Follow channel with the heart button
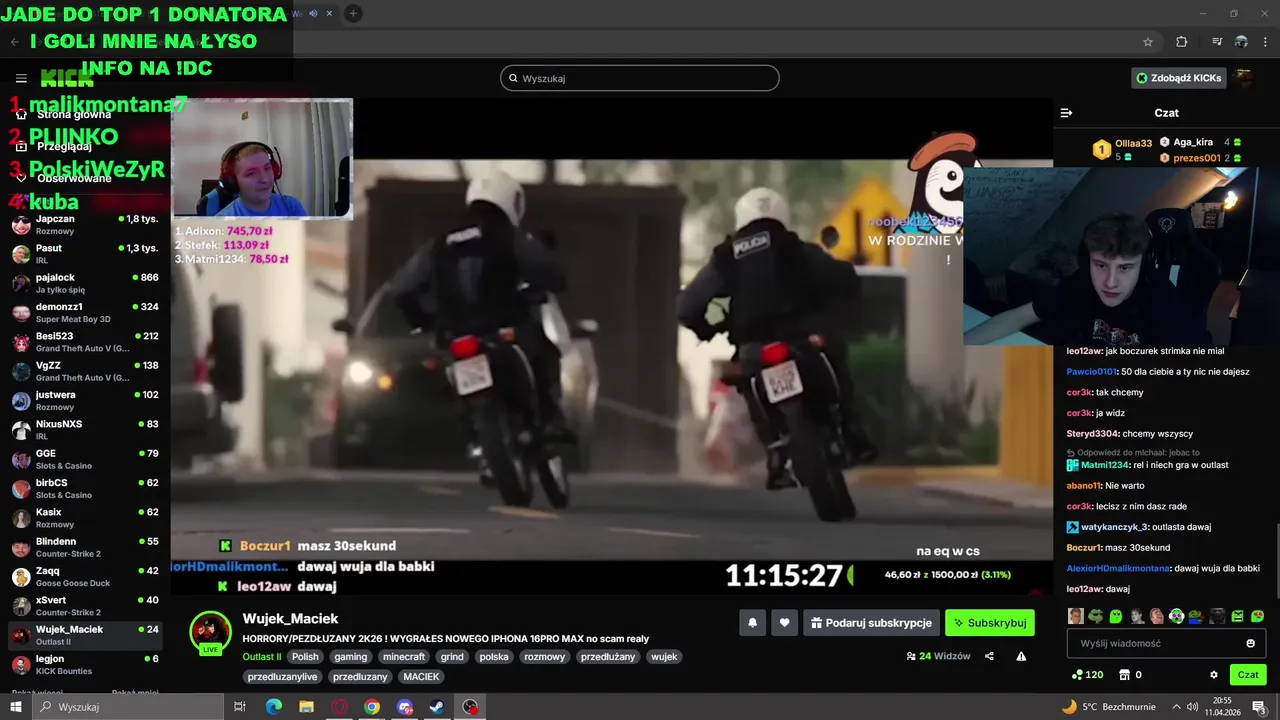 point(784,623)
